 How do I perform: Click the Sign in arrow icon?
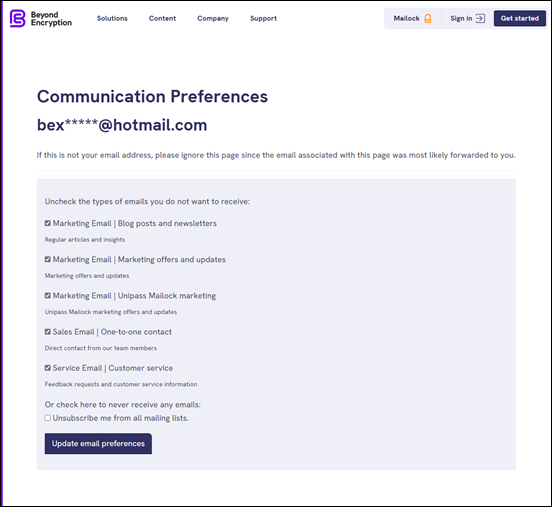point(480,18)
